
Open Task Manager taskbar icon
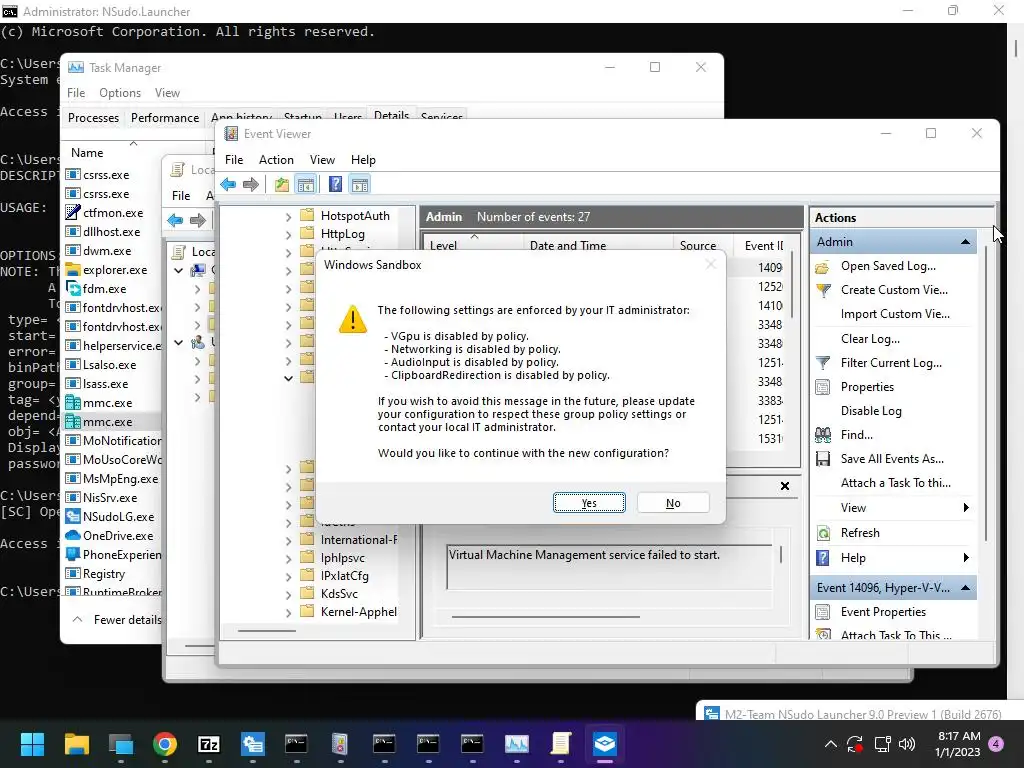(517, 744)
